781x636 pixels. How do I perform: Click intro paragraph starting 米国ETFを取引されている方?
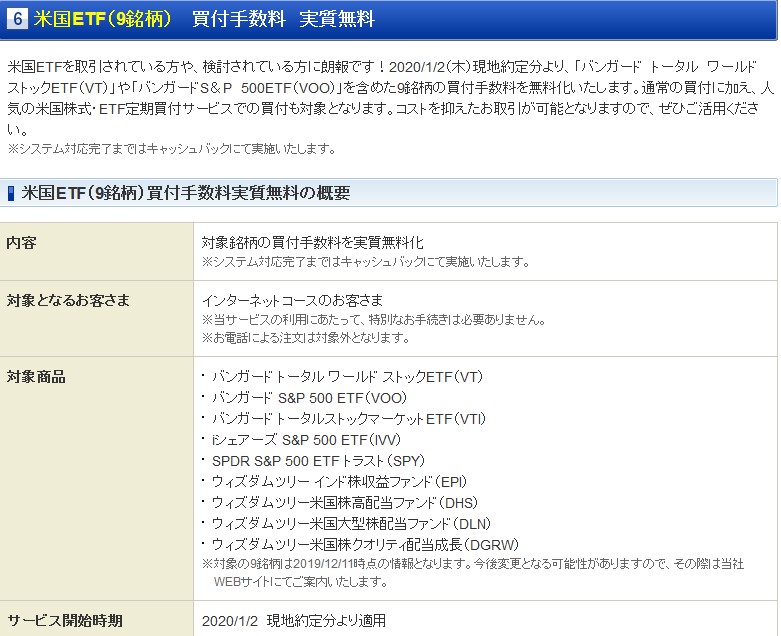pos(390,98)
